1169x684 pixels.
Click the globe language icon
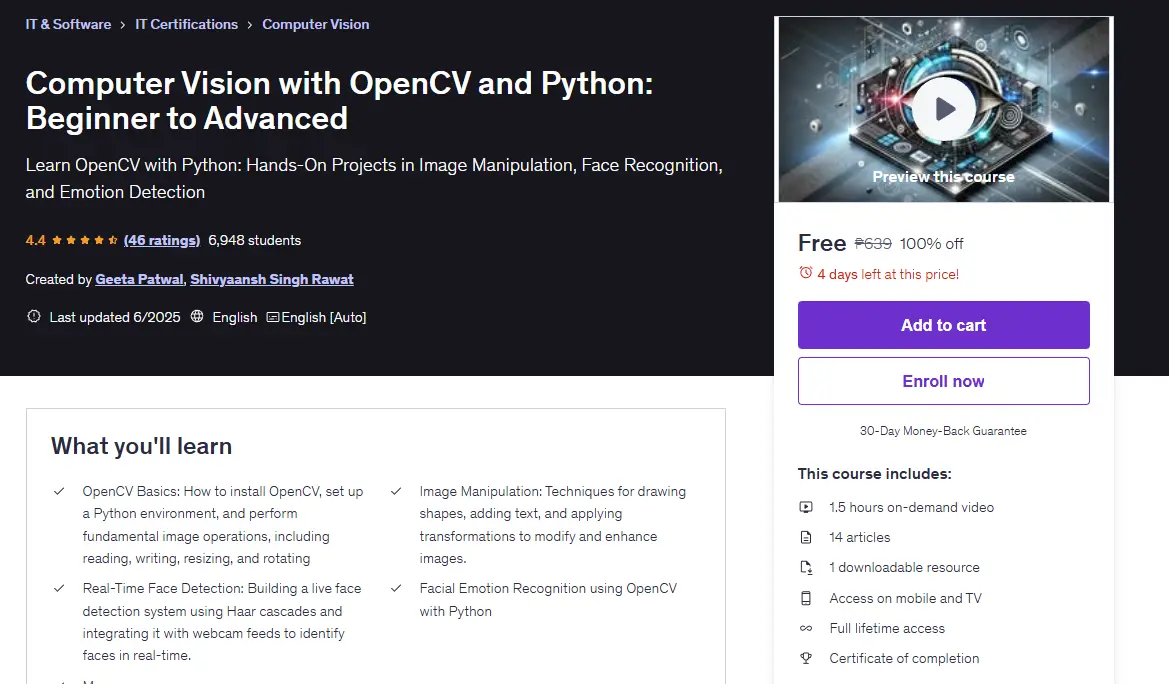(197, 316)
